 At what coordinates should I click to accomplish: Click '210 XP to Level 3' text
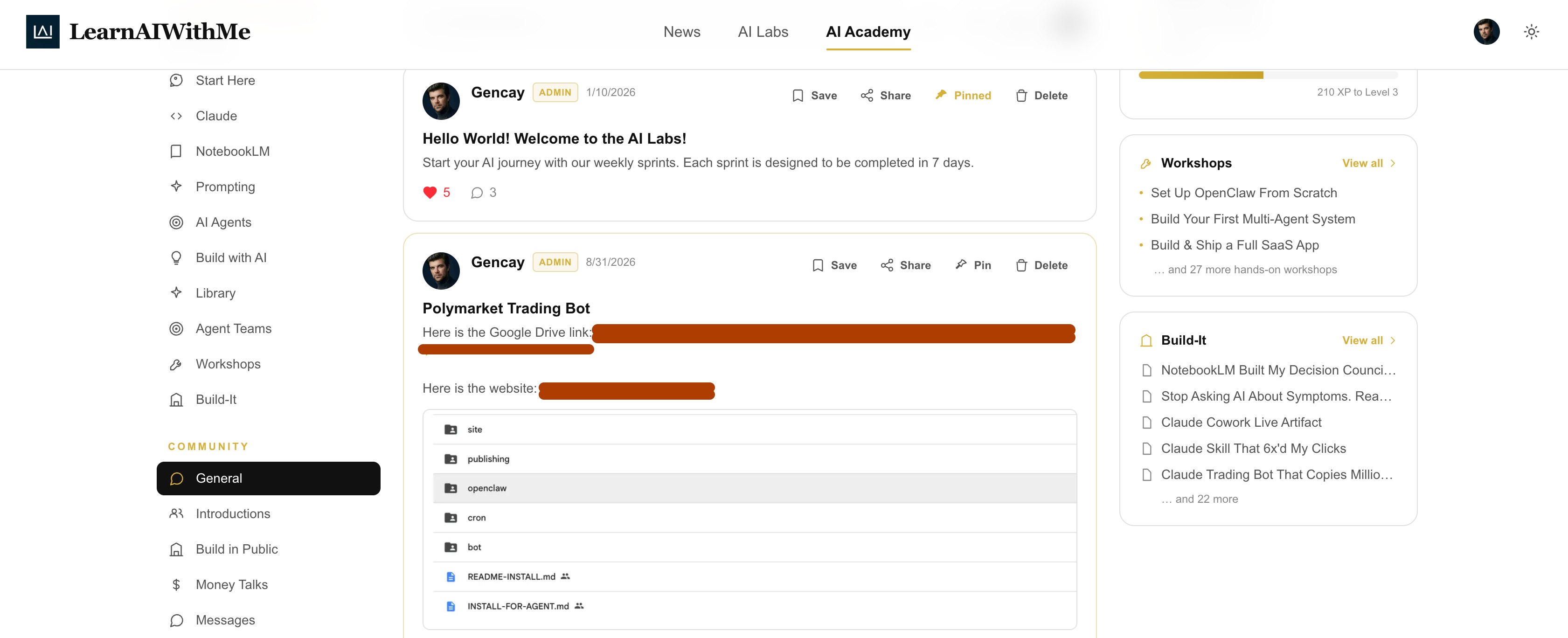tap(1357, 92)
